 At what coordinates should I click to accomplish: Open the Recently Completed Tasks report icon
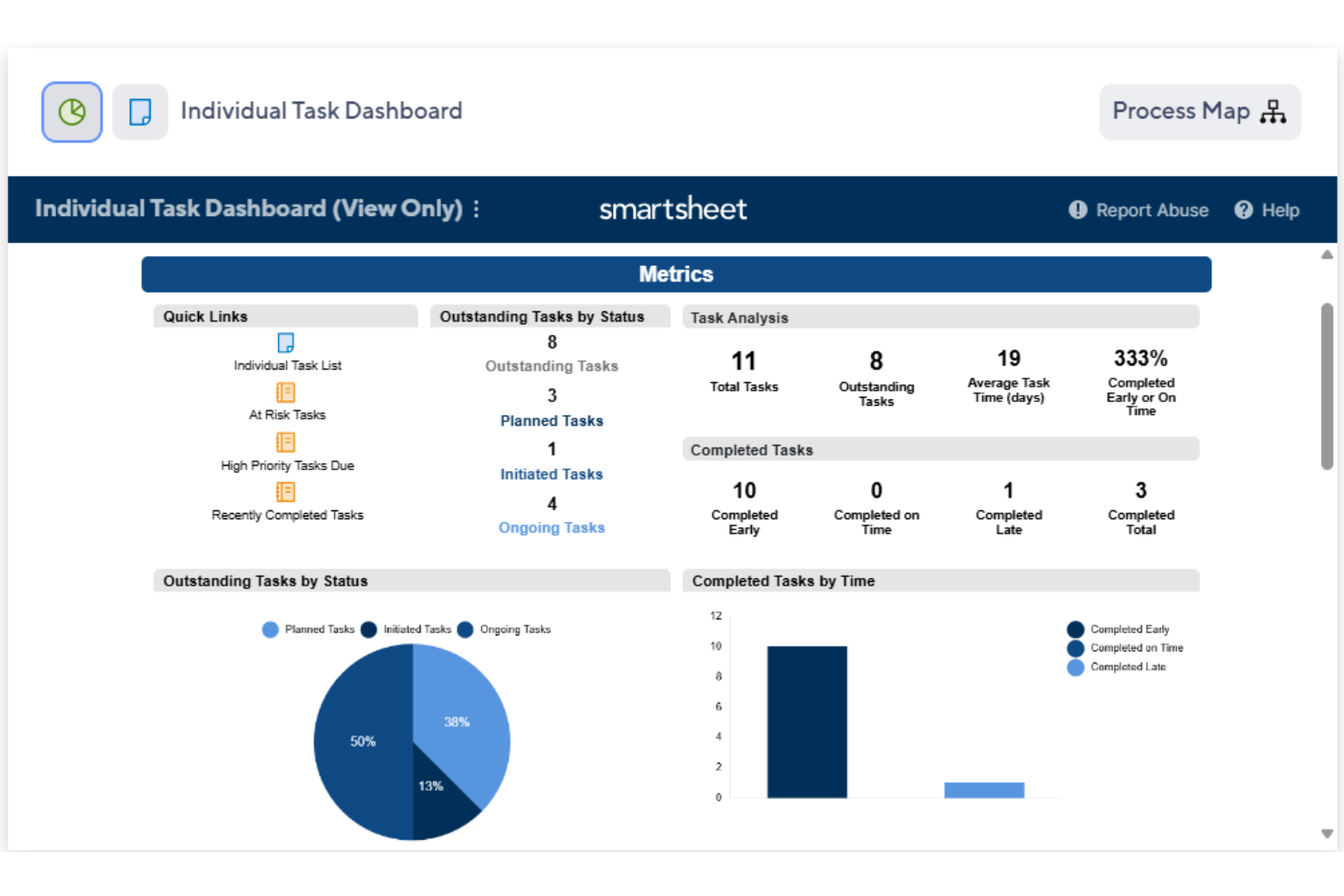pos(285,492)
